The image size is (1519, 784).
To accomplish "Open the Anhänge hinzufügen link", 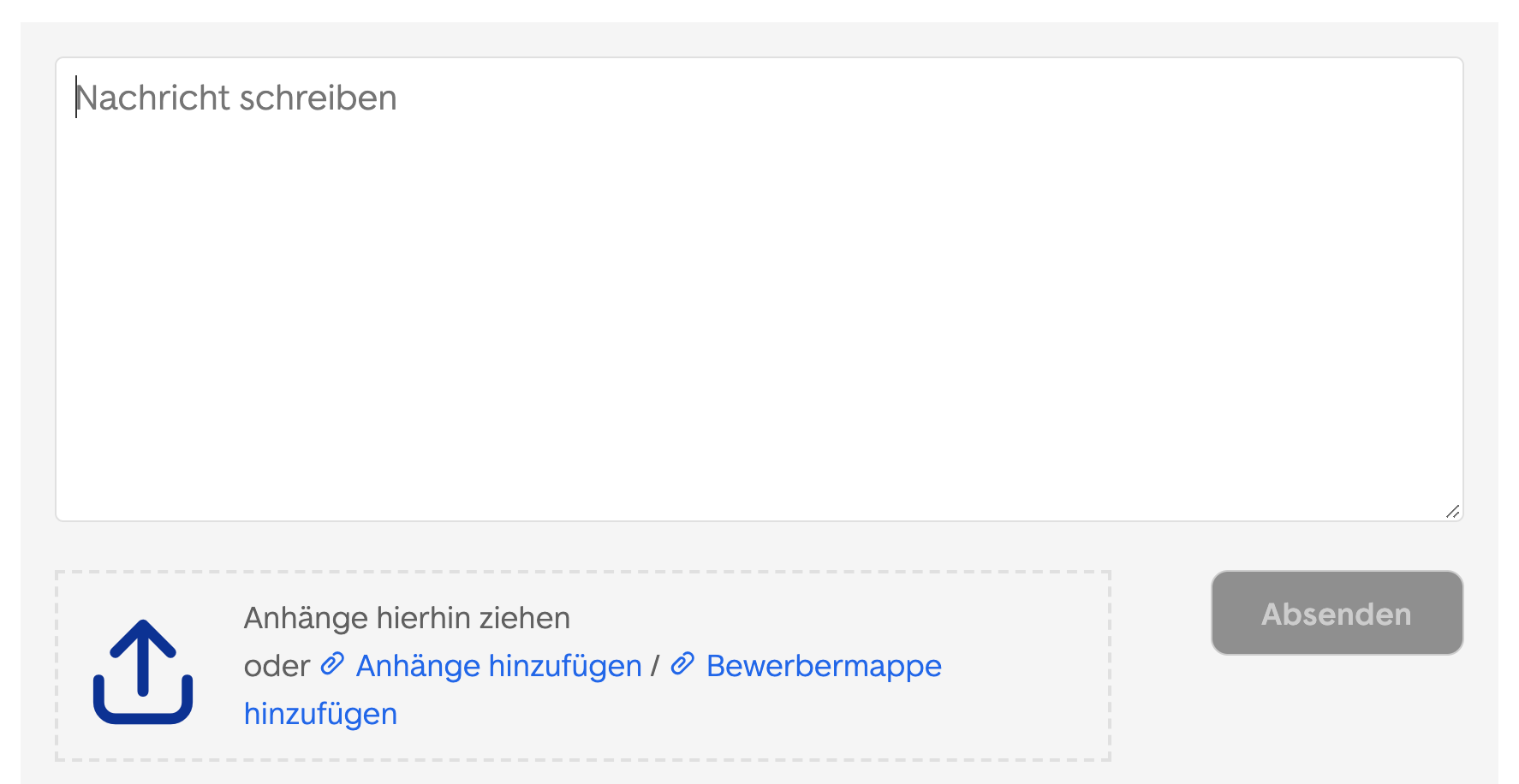I will click(498, 666).
